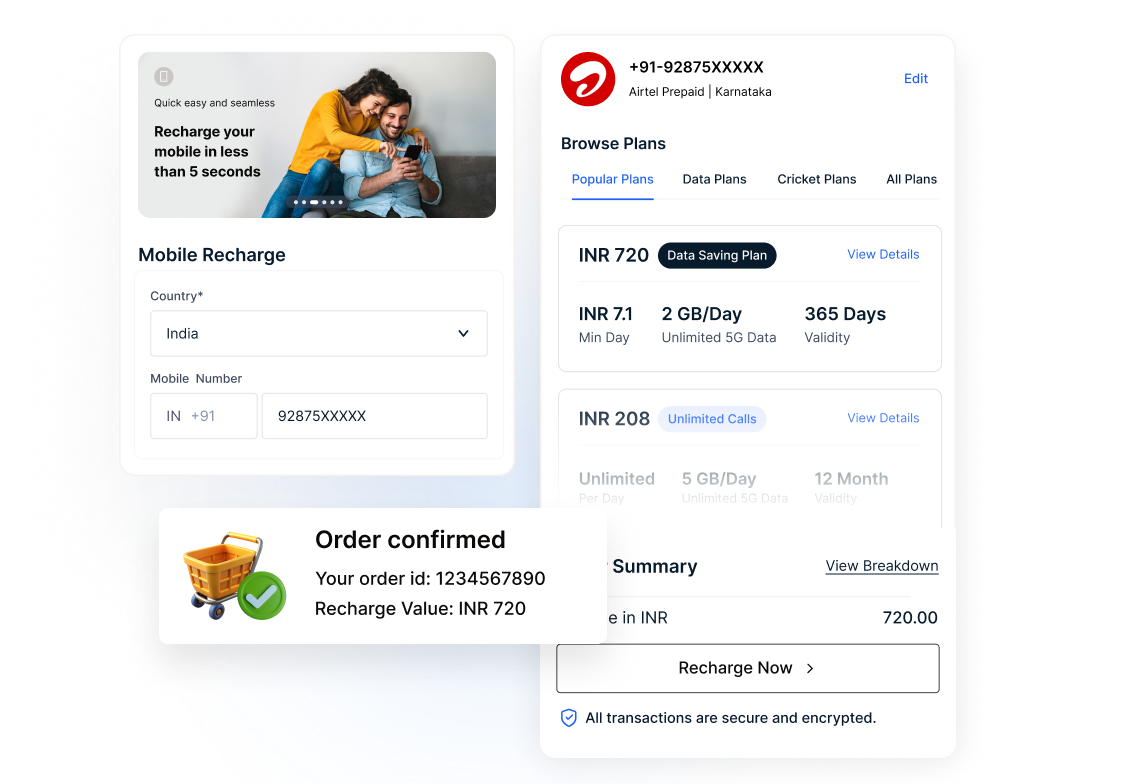Switch to the Popular Plans tab

click(x=612, y=179)
